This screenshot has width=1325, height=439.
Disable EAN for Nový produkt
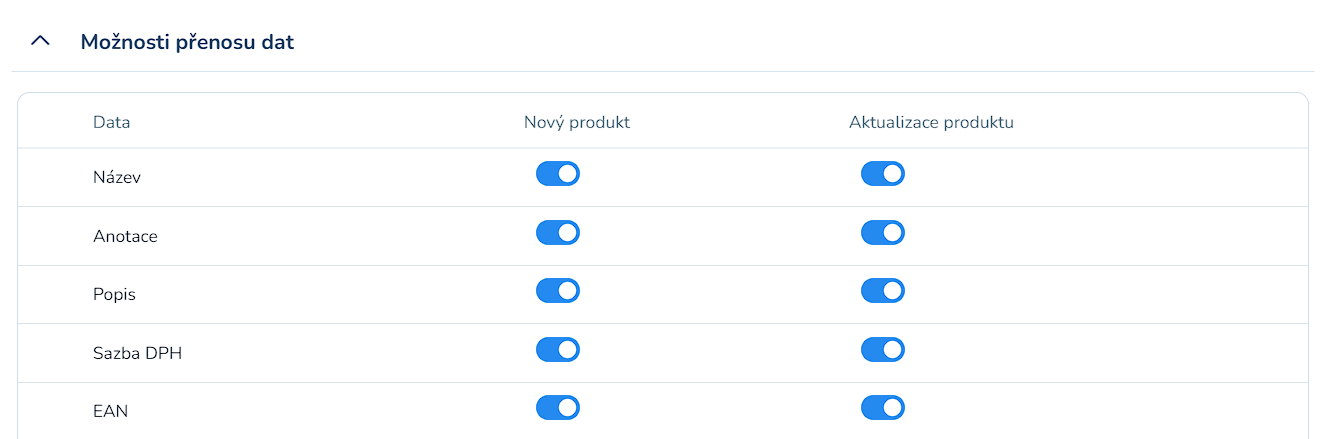click(x=558, y=408)
